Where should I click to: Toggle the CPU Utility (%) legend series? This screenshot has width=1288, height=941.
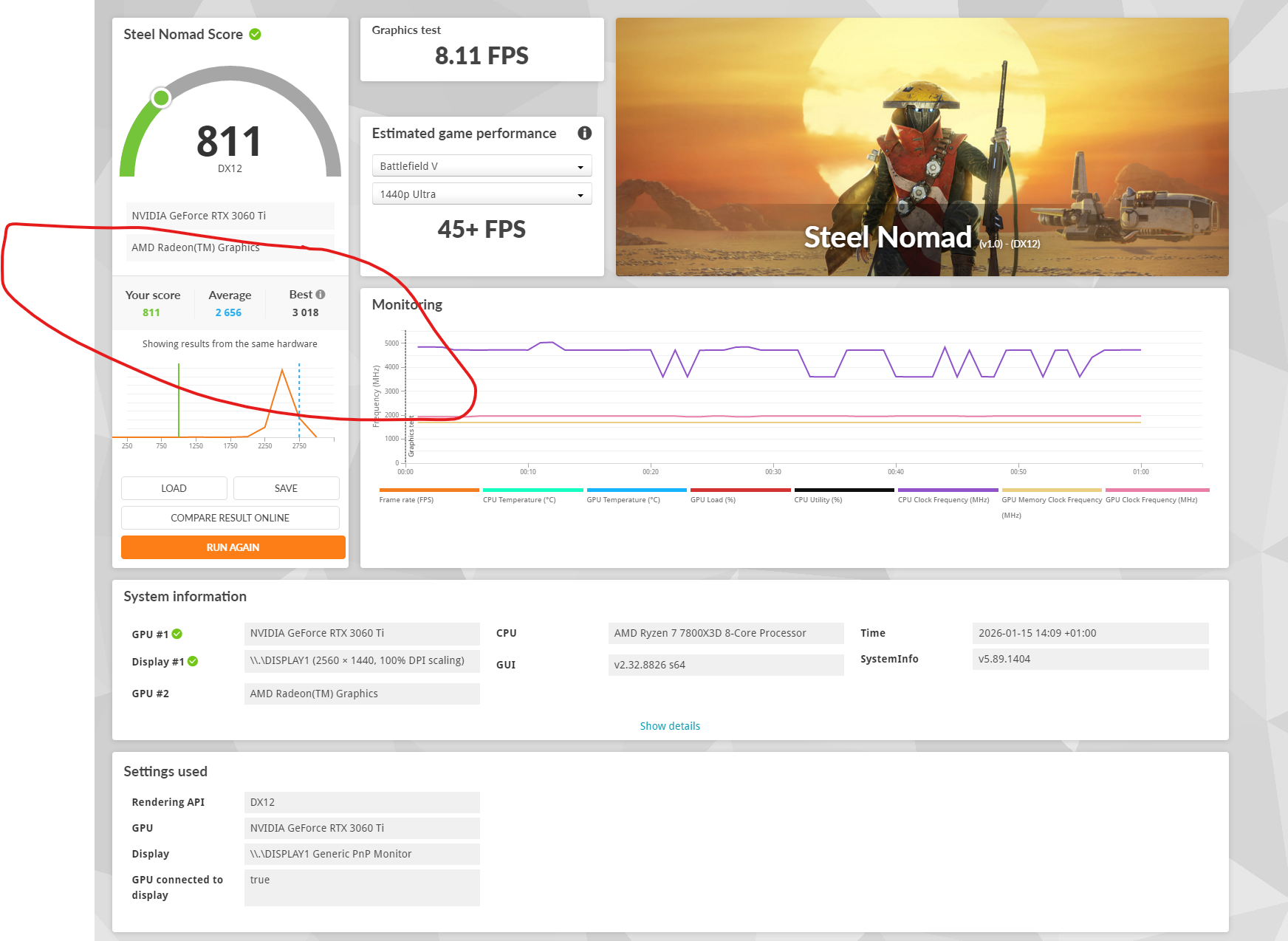tap(844, 495)
